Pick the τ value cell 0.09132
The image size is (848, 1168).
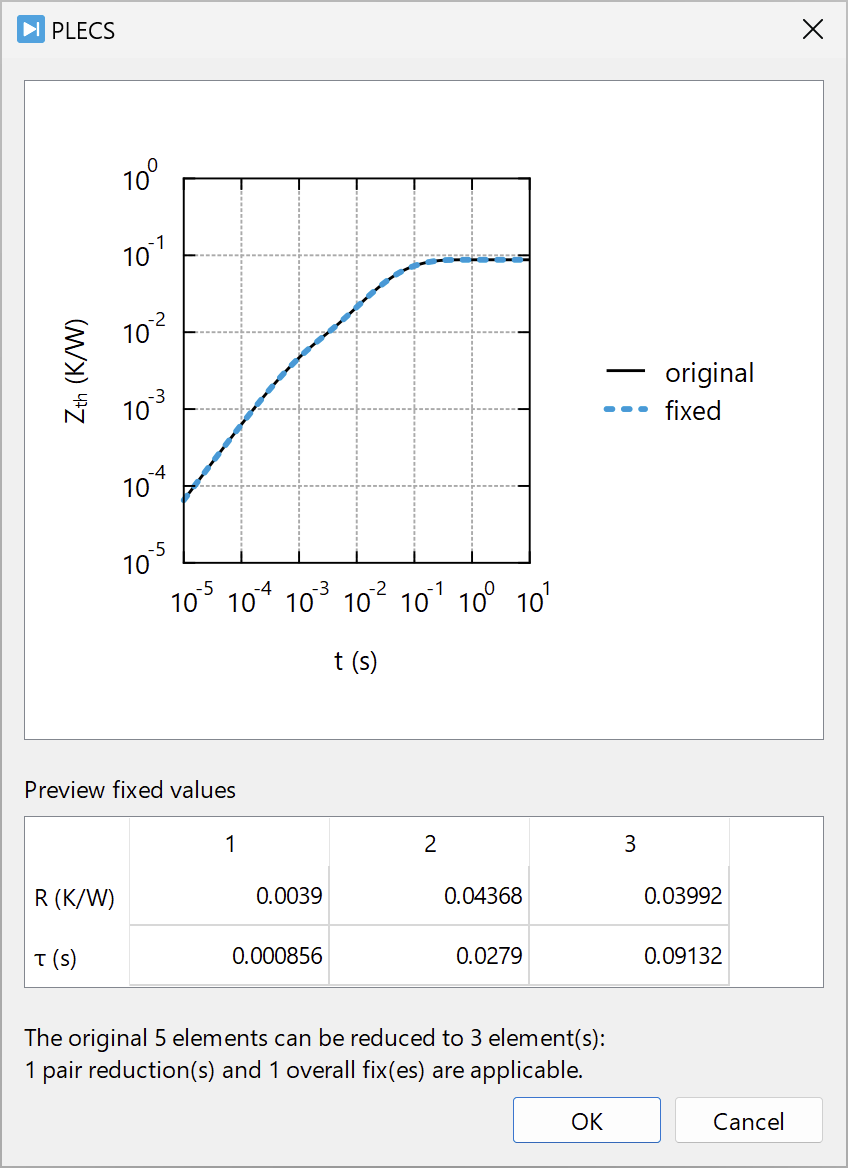[630, 956]
